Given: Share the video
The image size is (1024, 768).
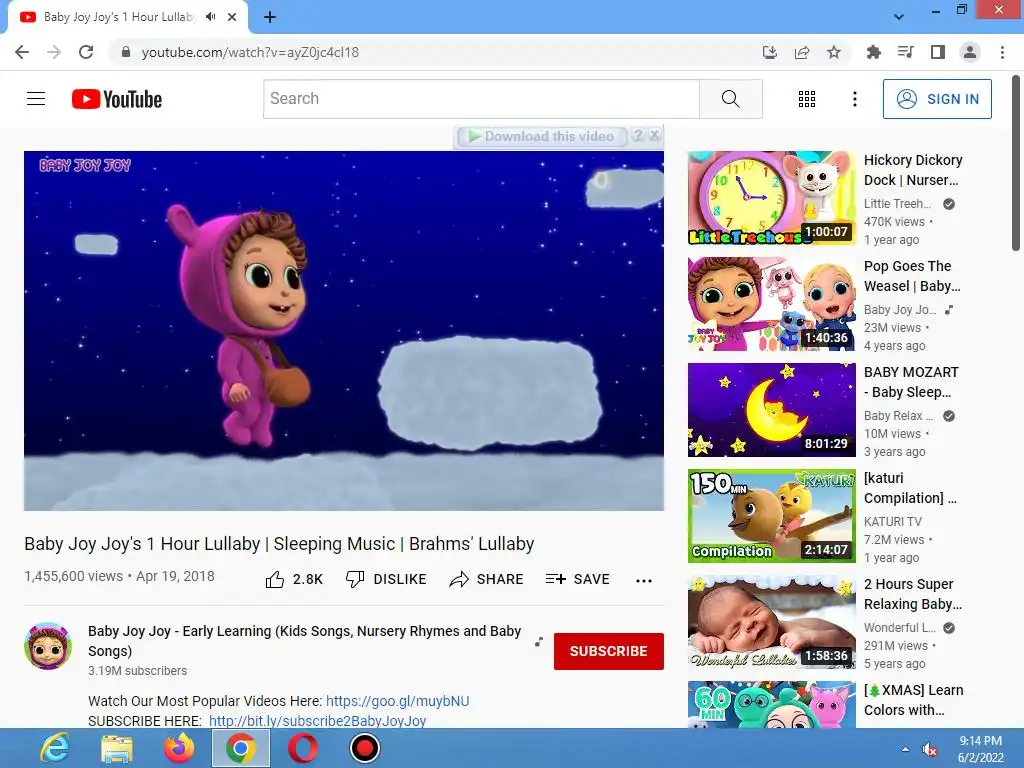Looking at the screenshot, I should (x=487, y=579).
